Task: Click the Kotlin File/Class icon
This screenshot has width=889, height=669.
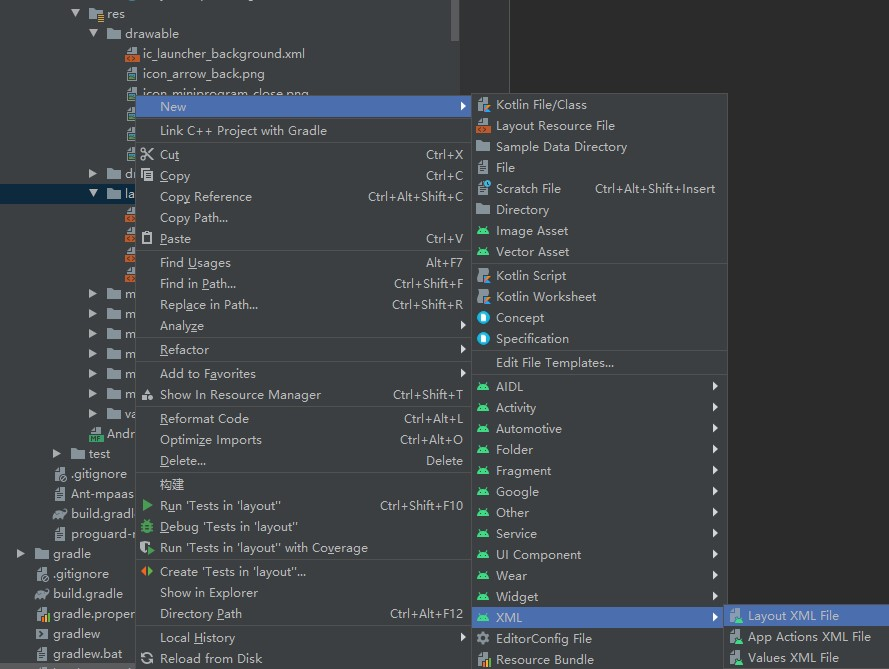Action: (484, 105)
